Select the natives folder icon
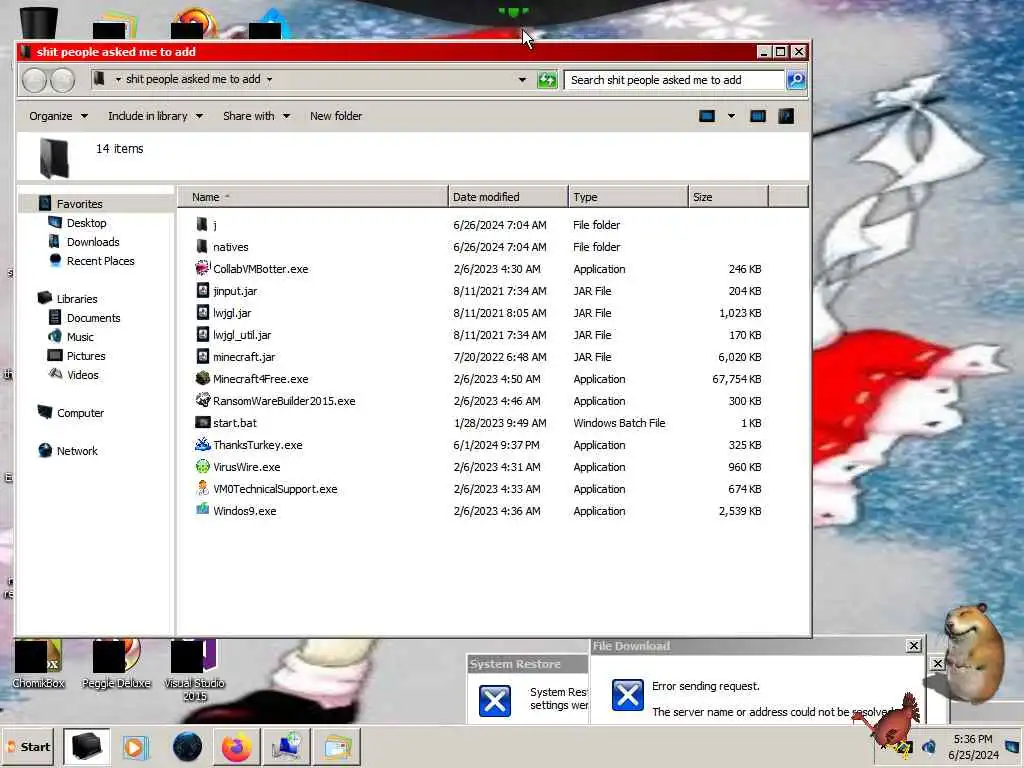Image resolution: width=1024 pixels, height=768 pixels. coord(202,246)
